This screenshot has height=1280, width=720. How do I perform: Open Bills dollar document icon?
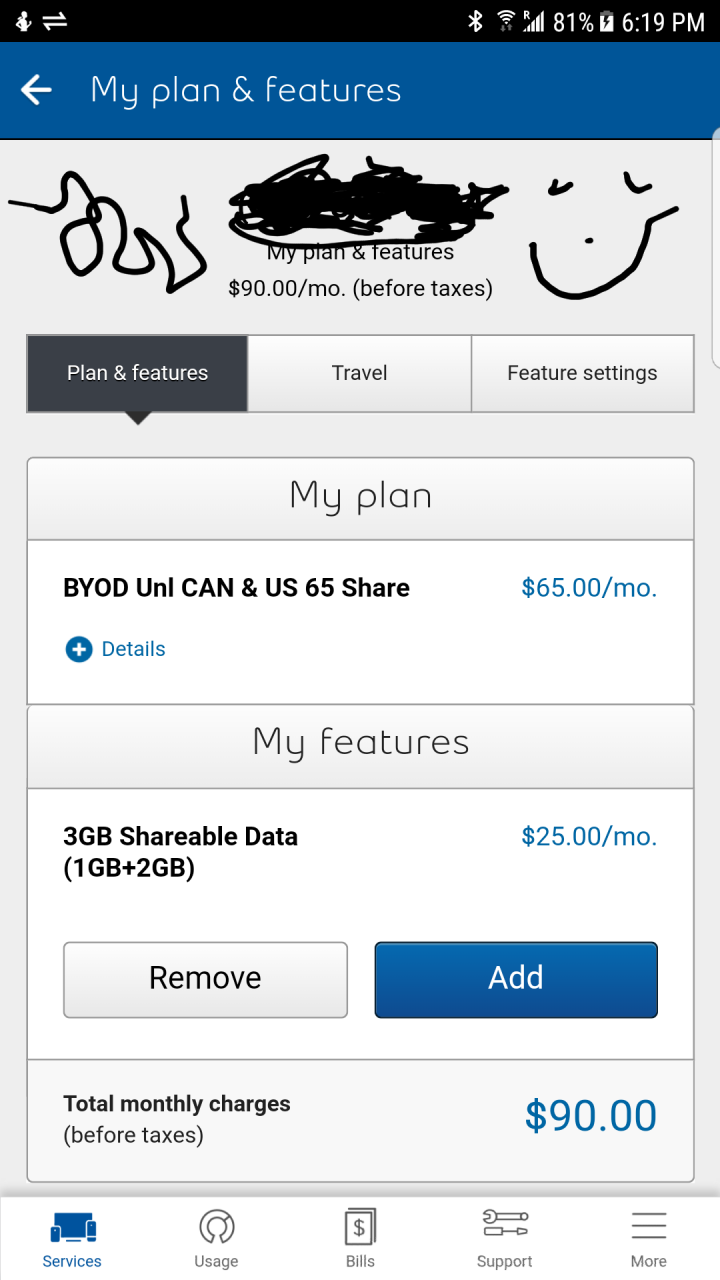[x=360, y=1227]
